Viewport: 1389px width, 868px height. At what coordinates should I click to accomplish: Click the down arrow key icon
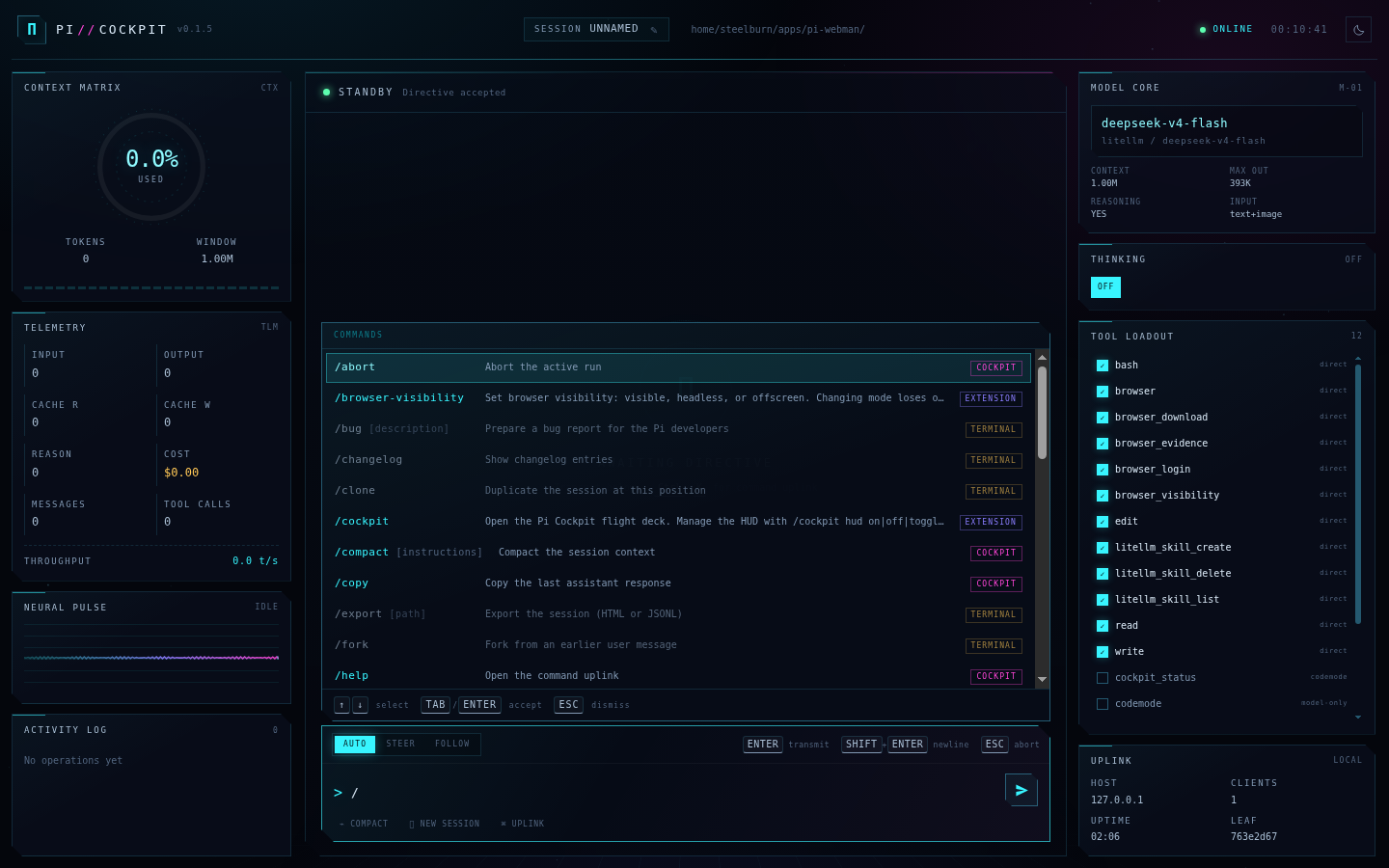pos(360,705)
